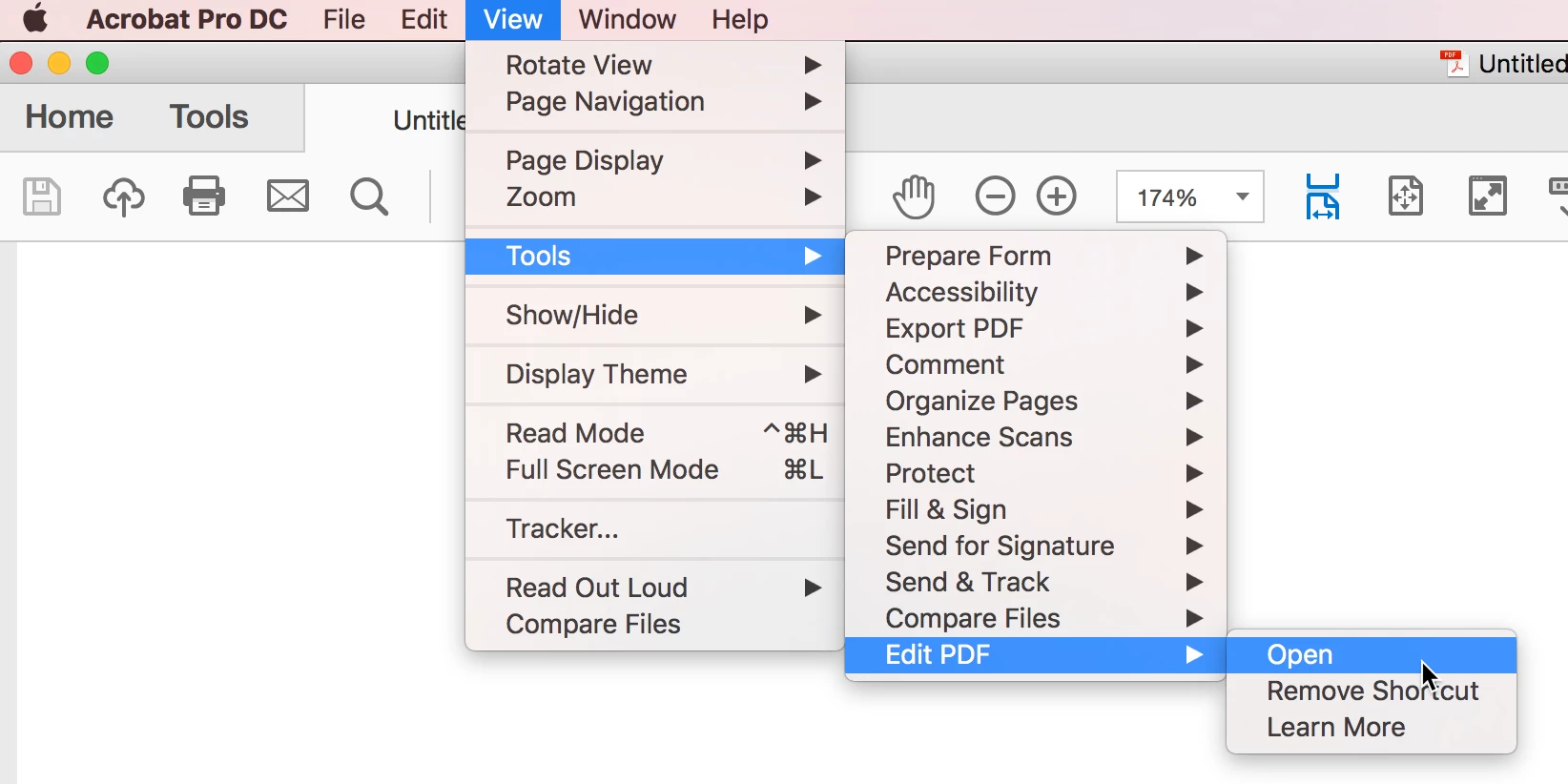Open the 174% zoom level dropdown
Image resolution: width=1568 pixels, height=784 pixels.
click(x=1242, y=197)
